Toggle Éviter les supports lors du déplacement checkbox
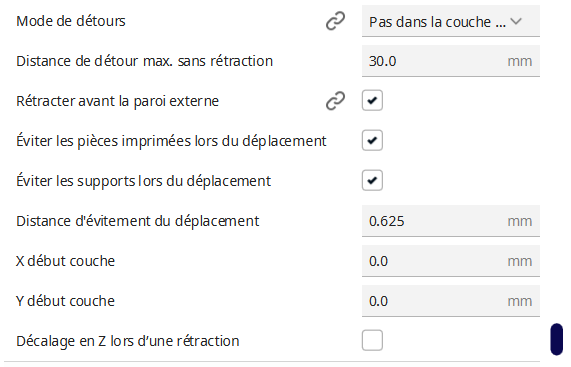The height and width of the screenshot is (367, 571). 372,181
